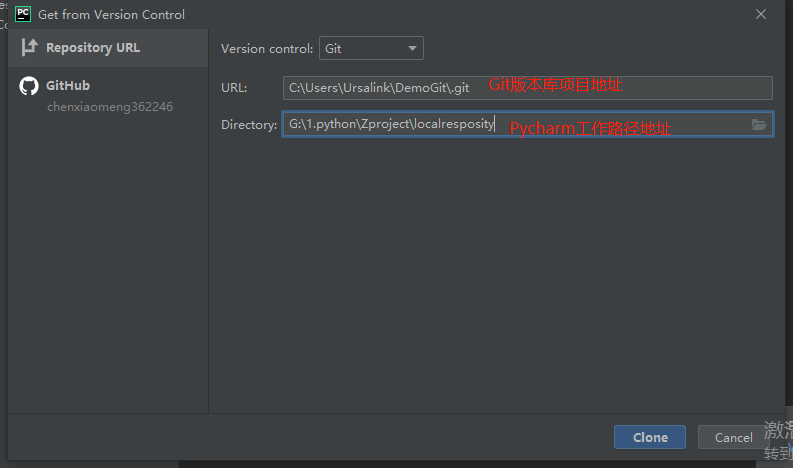Click the GitHub octocat icon
The width and height of the screenshot is (793, 468).
(29, 86)
